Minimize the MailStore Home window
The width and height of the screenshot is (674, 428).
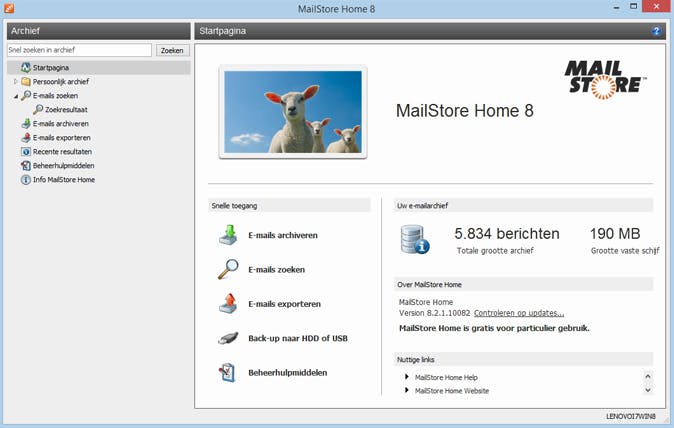tap(616, 6)
